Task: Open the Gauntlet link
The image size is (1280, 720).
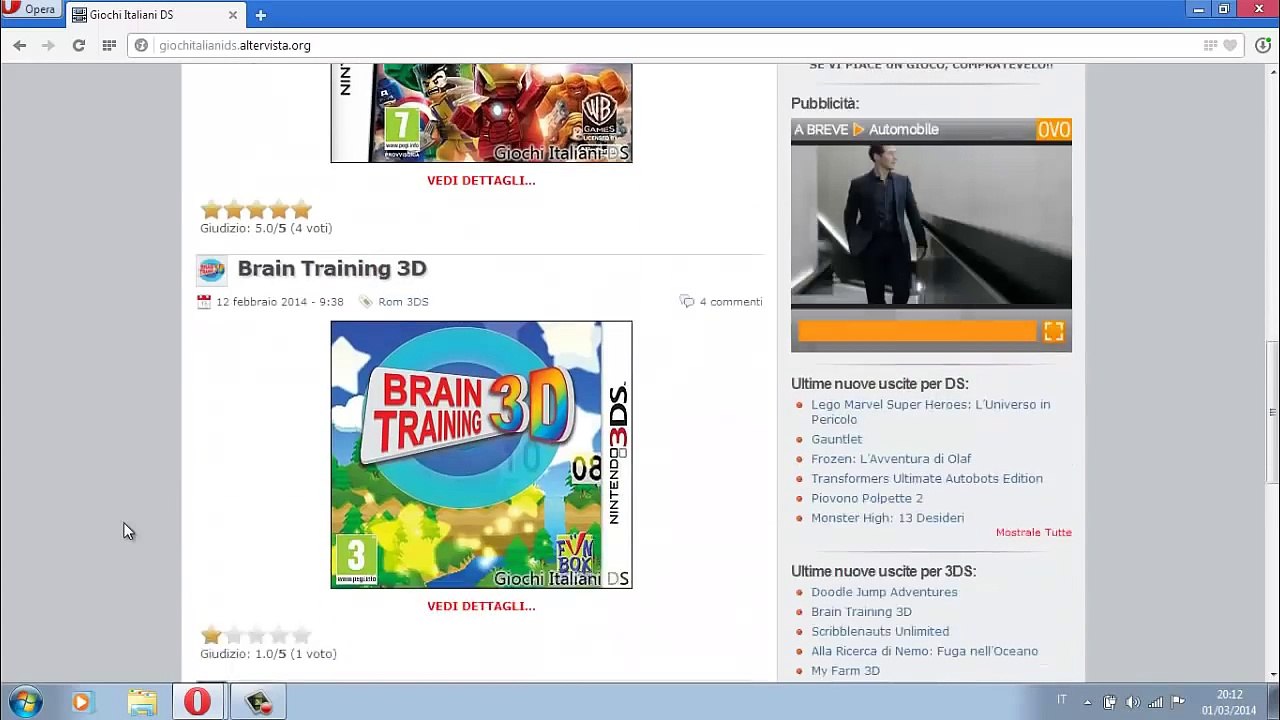Action: coord(836,439)
